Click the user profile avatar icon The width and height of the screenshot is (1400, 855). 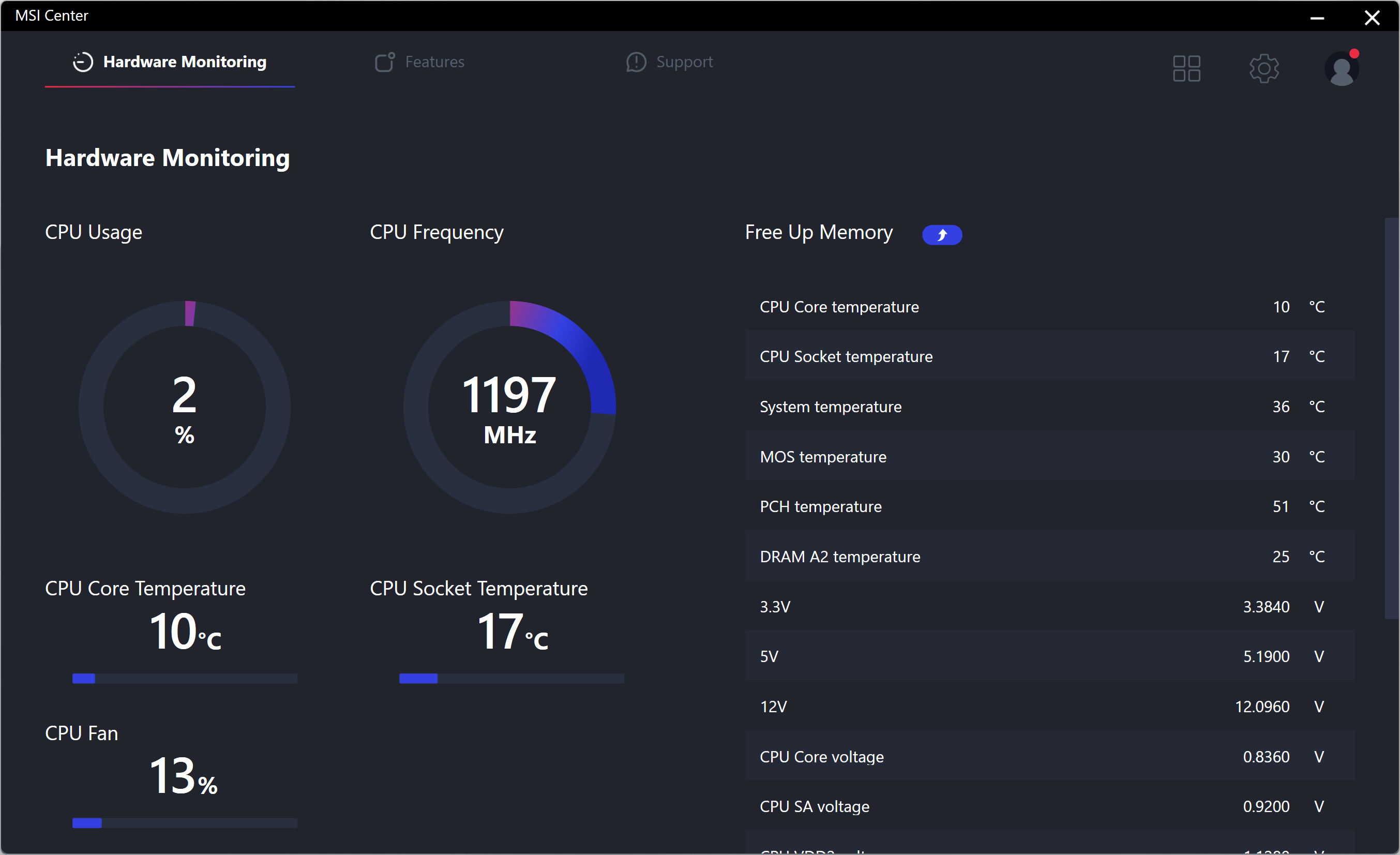tap(1341, 70)
